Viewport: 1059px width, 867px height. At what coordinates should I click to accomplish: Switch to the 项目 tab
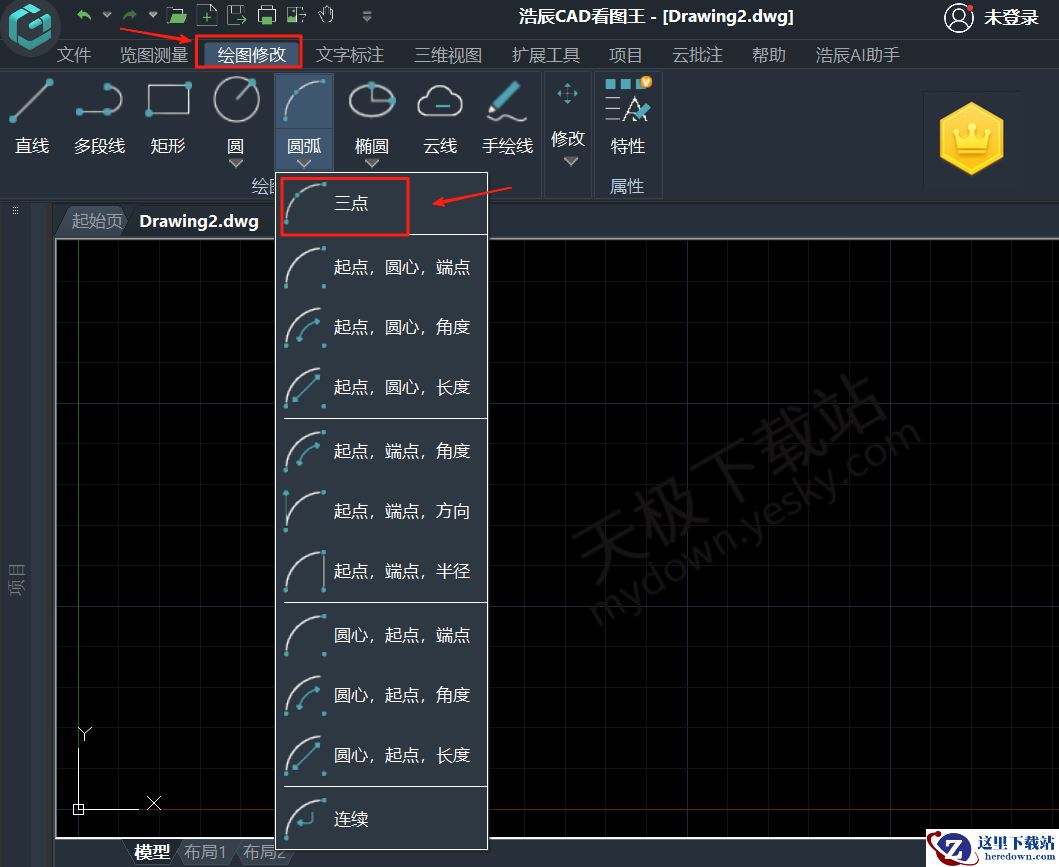pyautogui.click(x=625, y=55)
